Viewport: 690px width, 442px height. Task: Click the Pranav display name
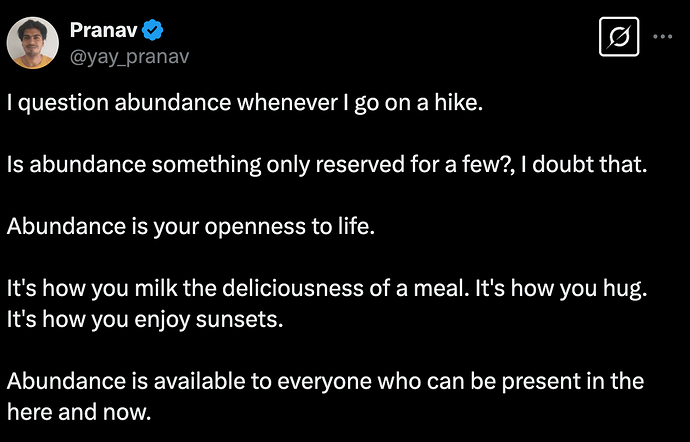(x=104, y=30)
